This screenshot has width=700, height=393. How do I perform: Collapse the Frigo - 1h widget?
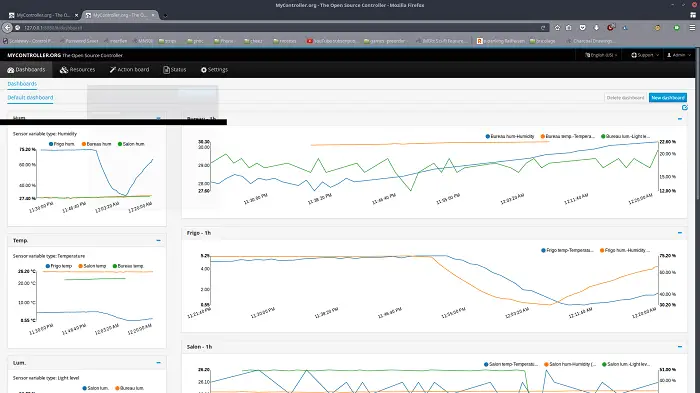[680, 233]
